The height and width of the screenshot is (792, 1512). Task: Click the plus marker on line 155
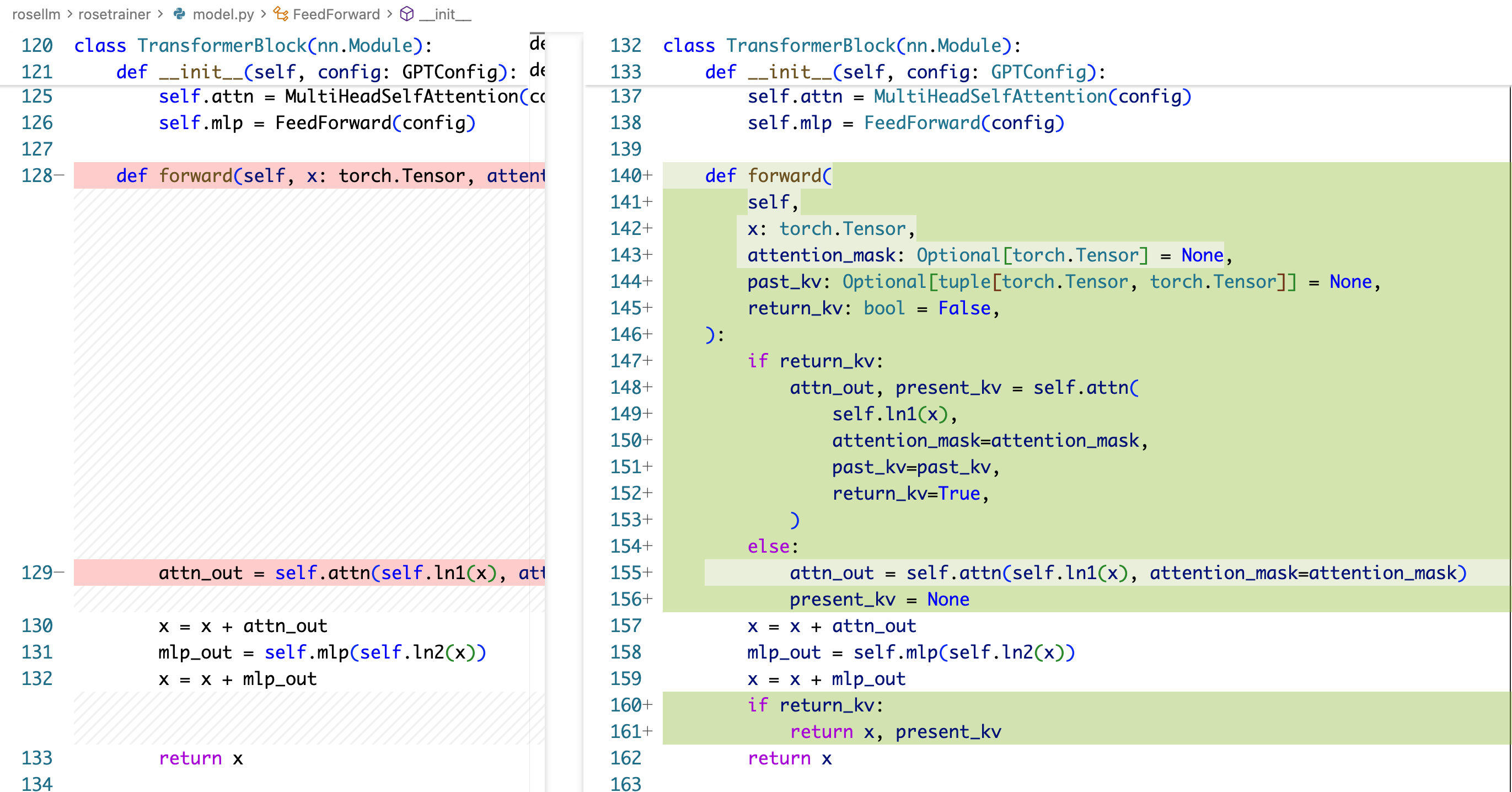click(648, 572)
